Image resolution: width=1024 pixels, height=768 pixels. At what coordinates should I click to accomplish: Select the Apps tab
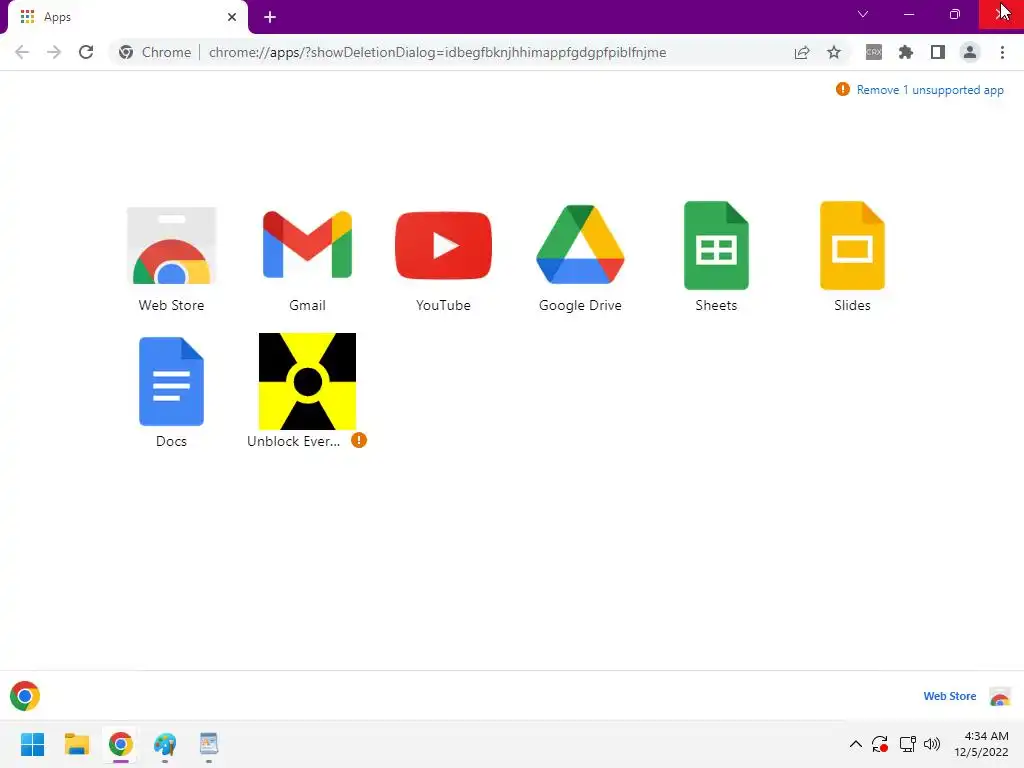[127, 17]
